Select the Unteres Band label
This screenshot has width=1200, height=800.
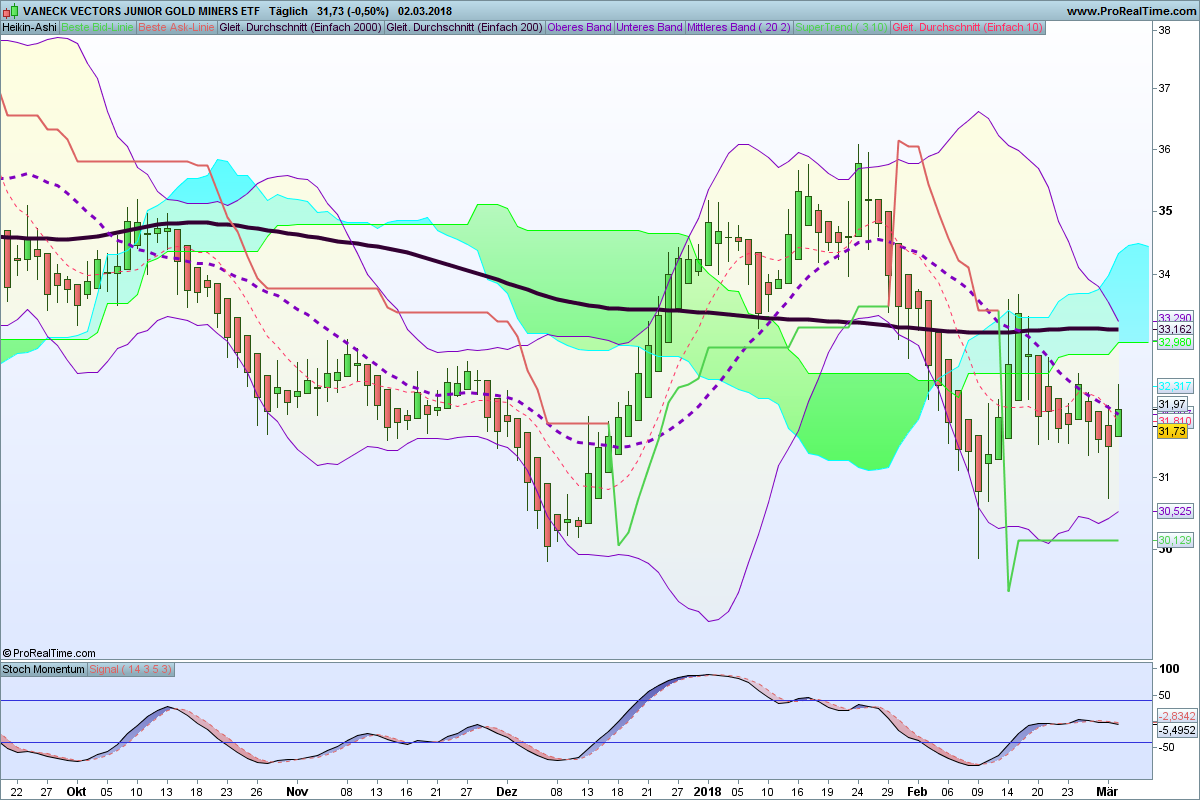click(650, 27)
